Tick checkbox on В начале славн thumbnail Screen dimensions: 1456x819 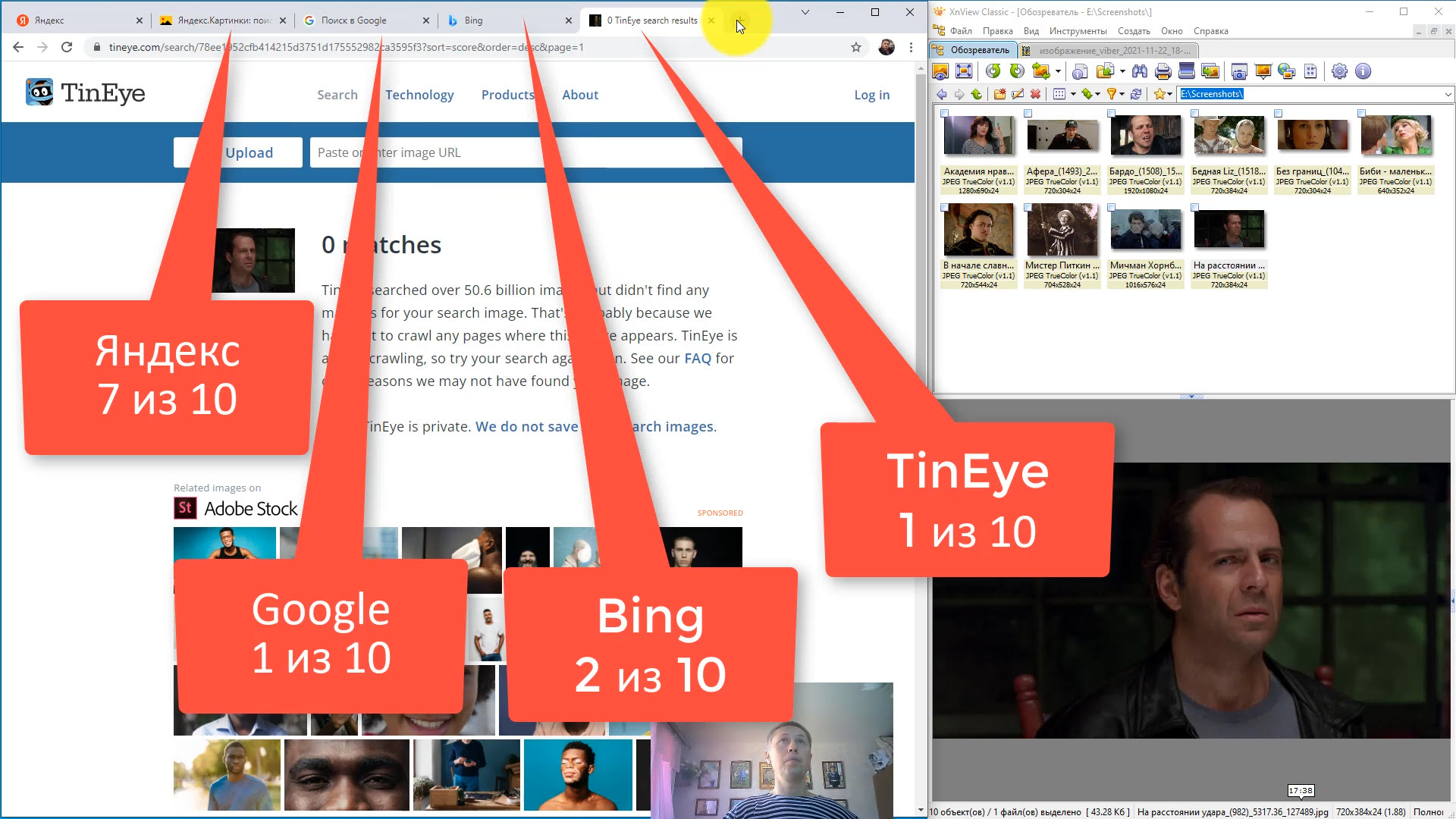(x=944, y=207)
